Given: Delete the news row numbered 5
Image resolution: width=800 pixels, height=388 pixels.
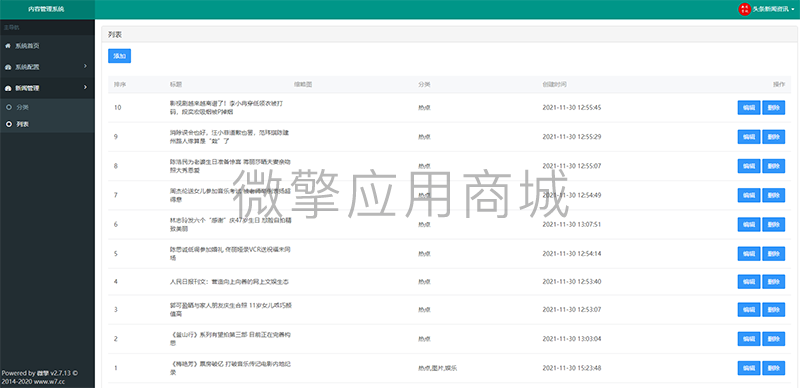Looking at the screenshot, I should coord(773,254).
